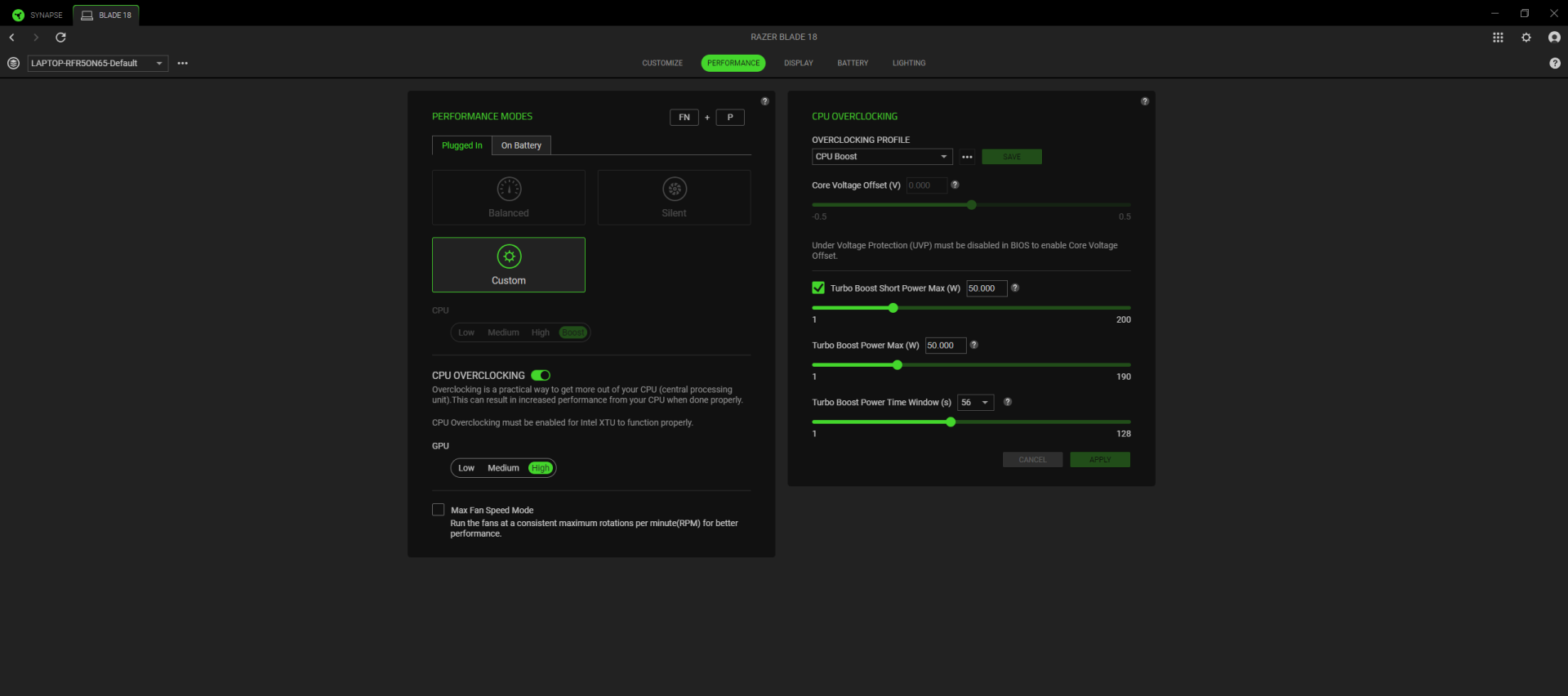The height and width of the screenshot is (696, 1568).
Task: Focus Turbo Boost Power Max value field
Action: tap(946, 346)
